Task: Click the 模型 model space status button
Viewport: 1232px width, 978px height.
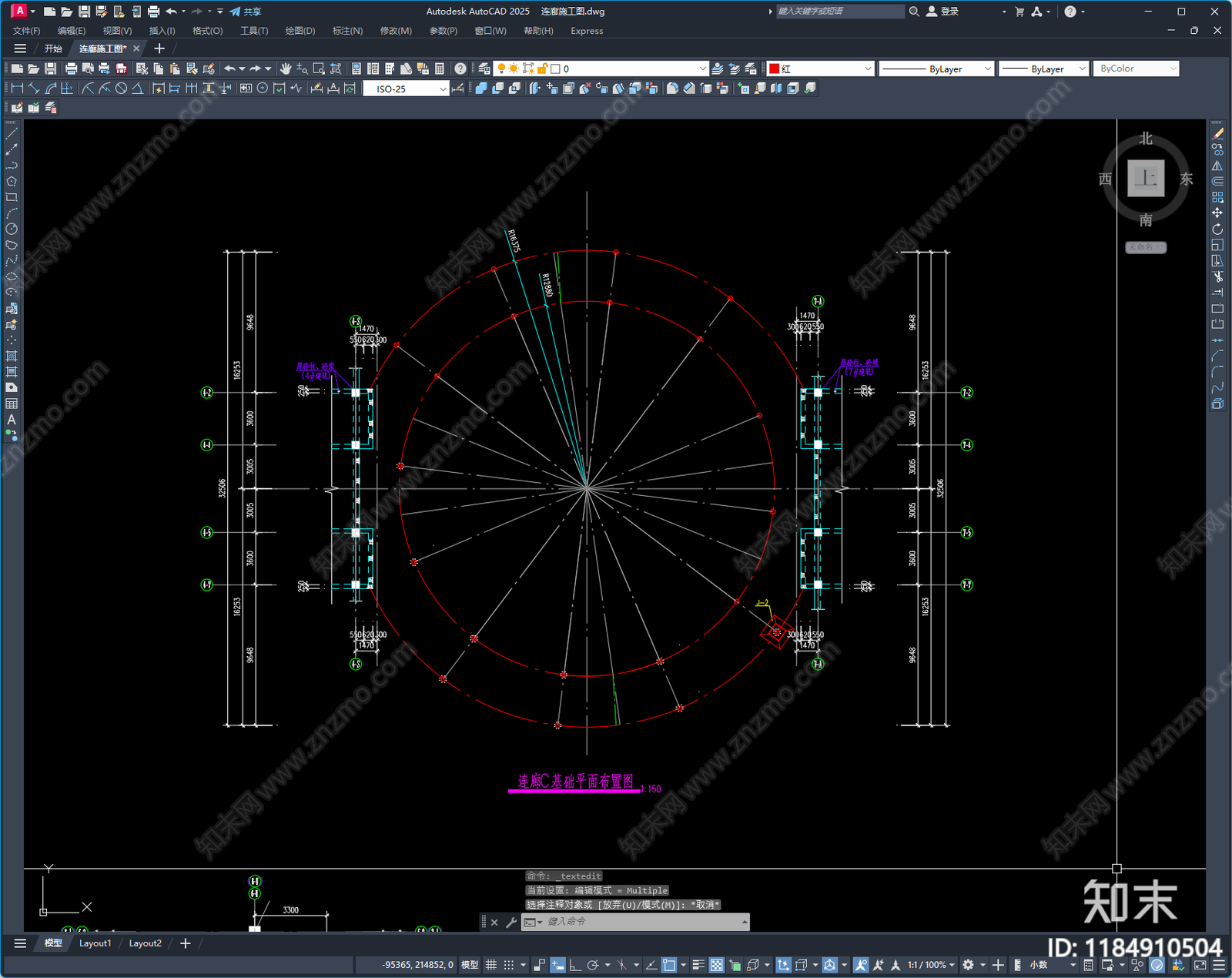Action: click(470, 965)
